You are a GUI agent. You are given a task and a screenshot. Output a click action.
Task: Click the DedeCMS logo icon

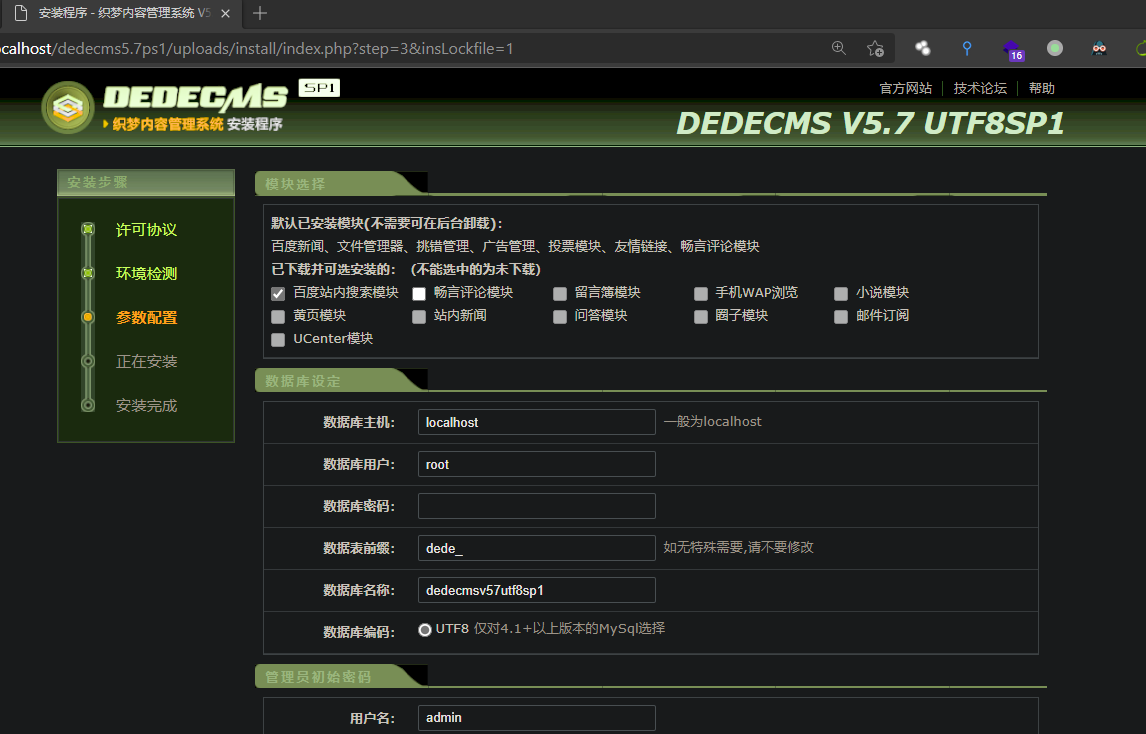[67, 108]
